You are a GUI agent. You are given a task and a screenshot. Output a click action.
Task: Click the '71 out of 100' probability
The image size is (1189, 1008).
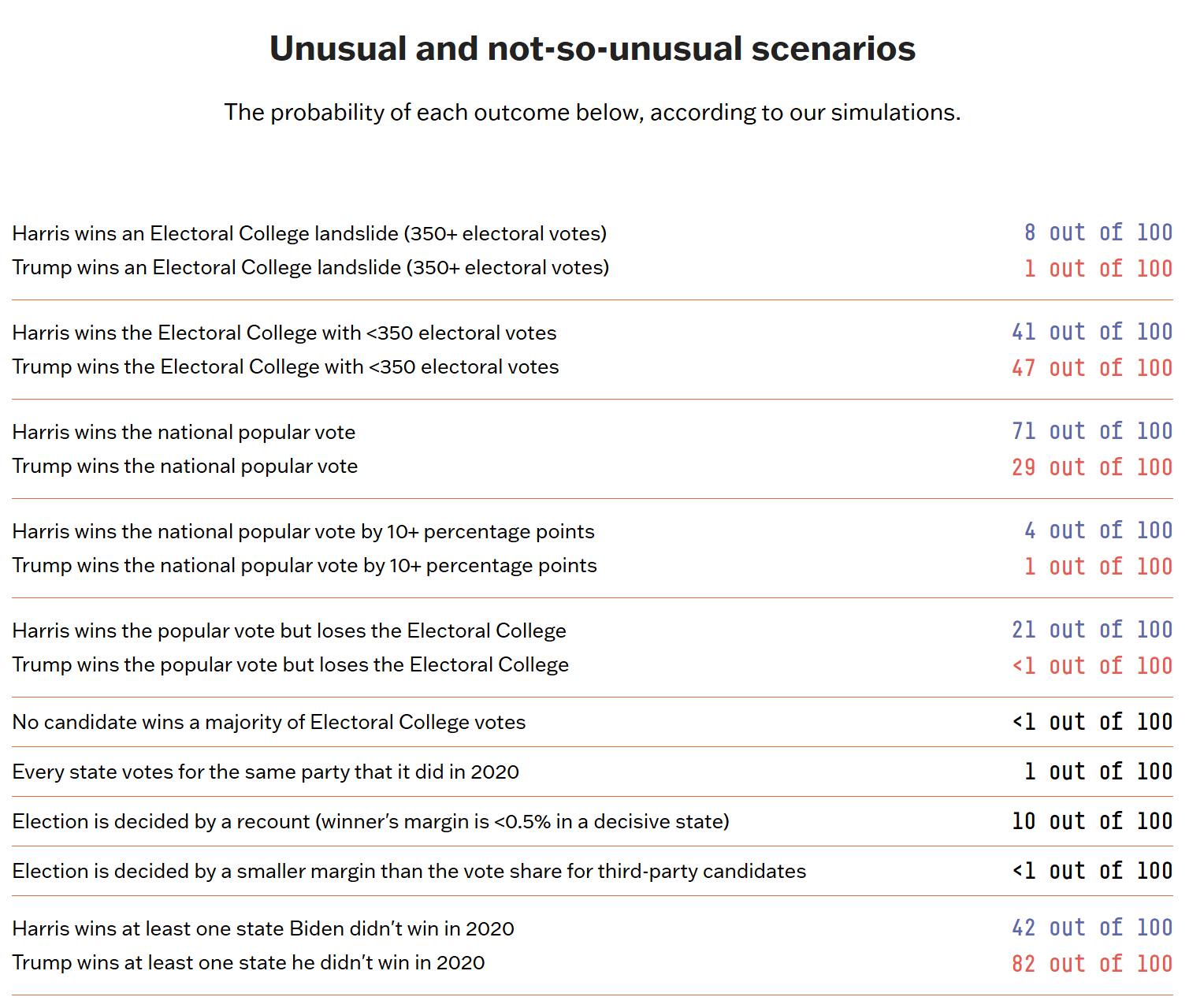point(1092,431)
